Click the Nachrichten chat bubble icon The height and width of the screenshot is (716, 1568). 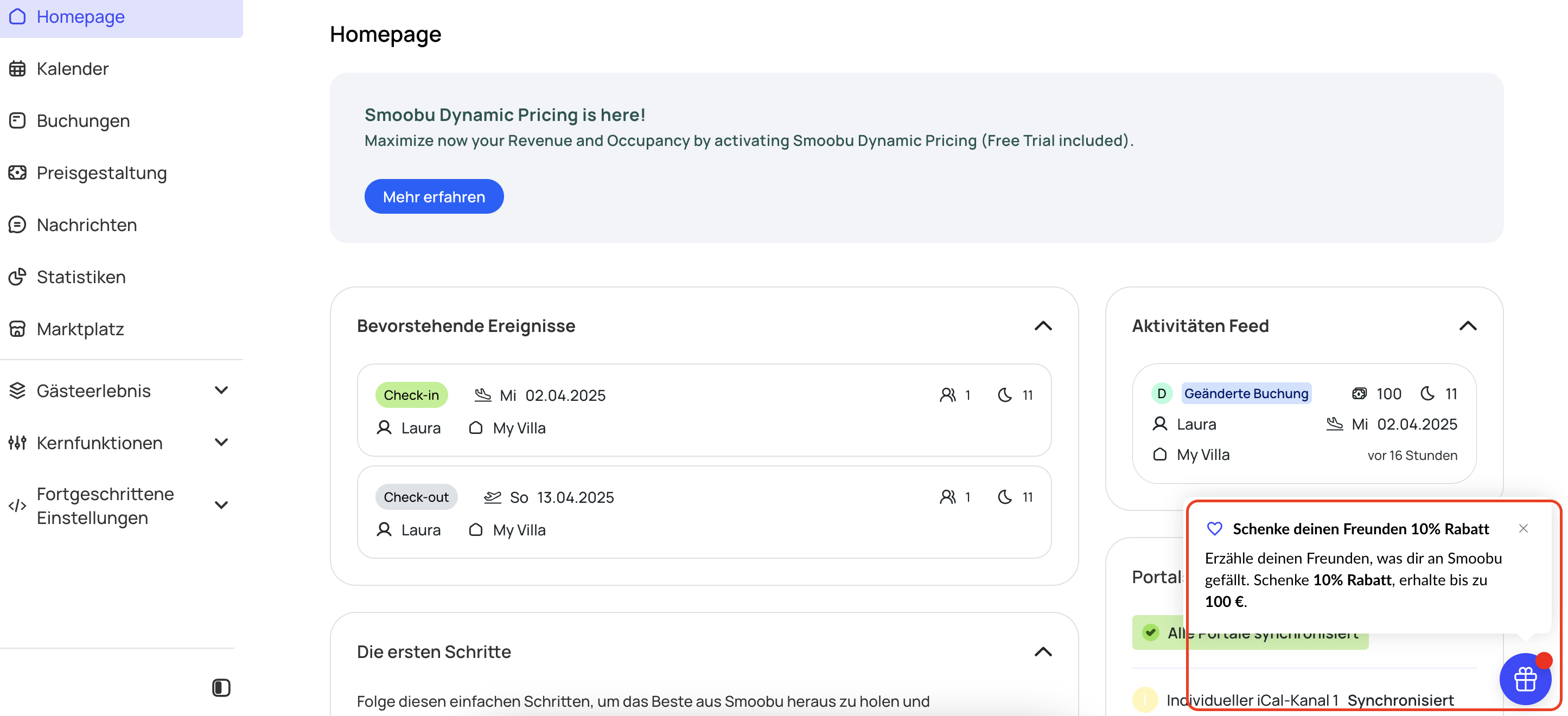[17, 225]
